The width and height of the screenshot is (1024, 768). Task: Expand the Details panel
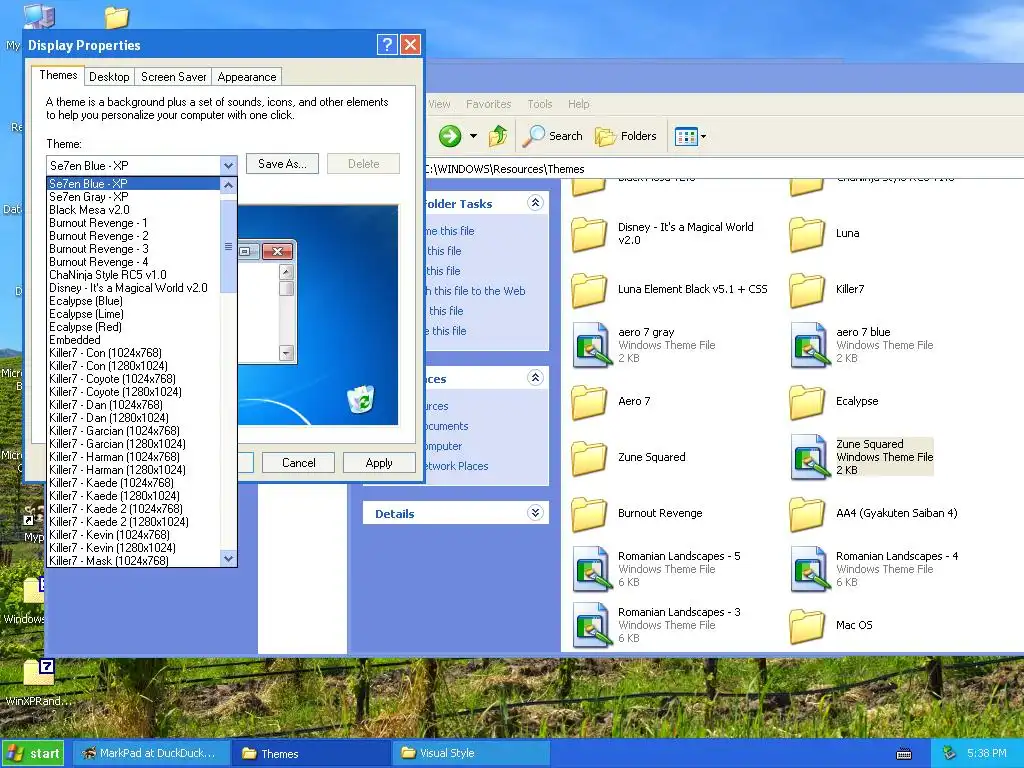[535, 513]
